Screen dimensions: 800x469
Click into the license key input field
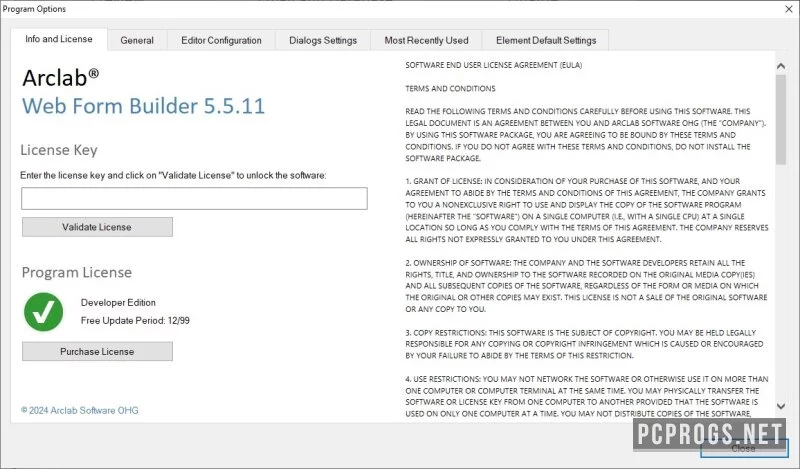click(194, 199)
